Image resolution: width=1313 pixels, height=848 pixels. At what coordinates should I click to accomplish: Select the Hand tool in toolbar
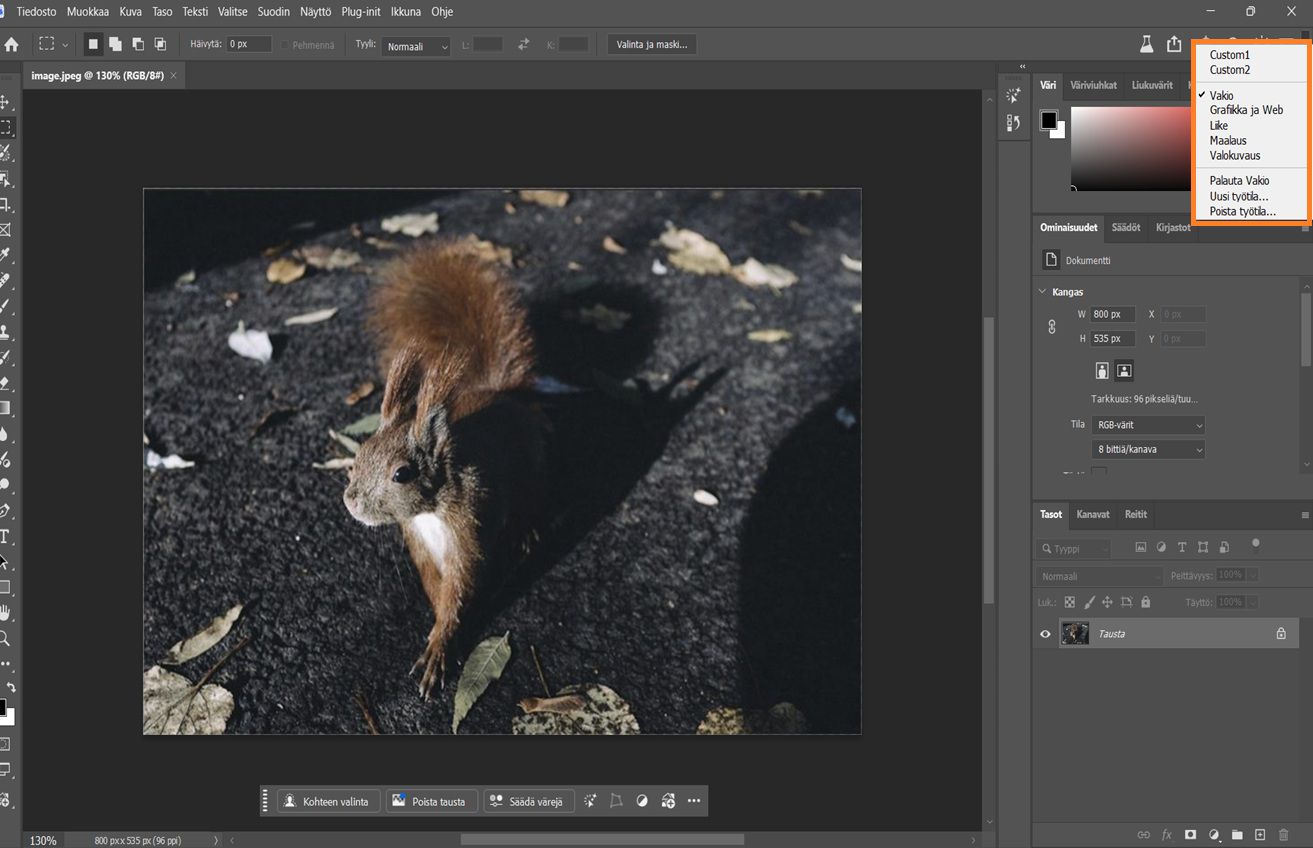(x=5, y=612)
